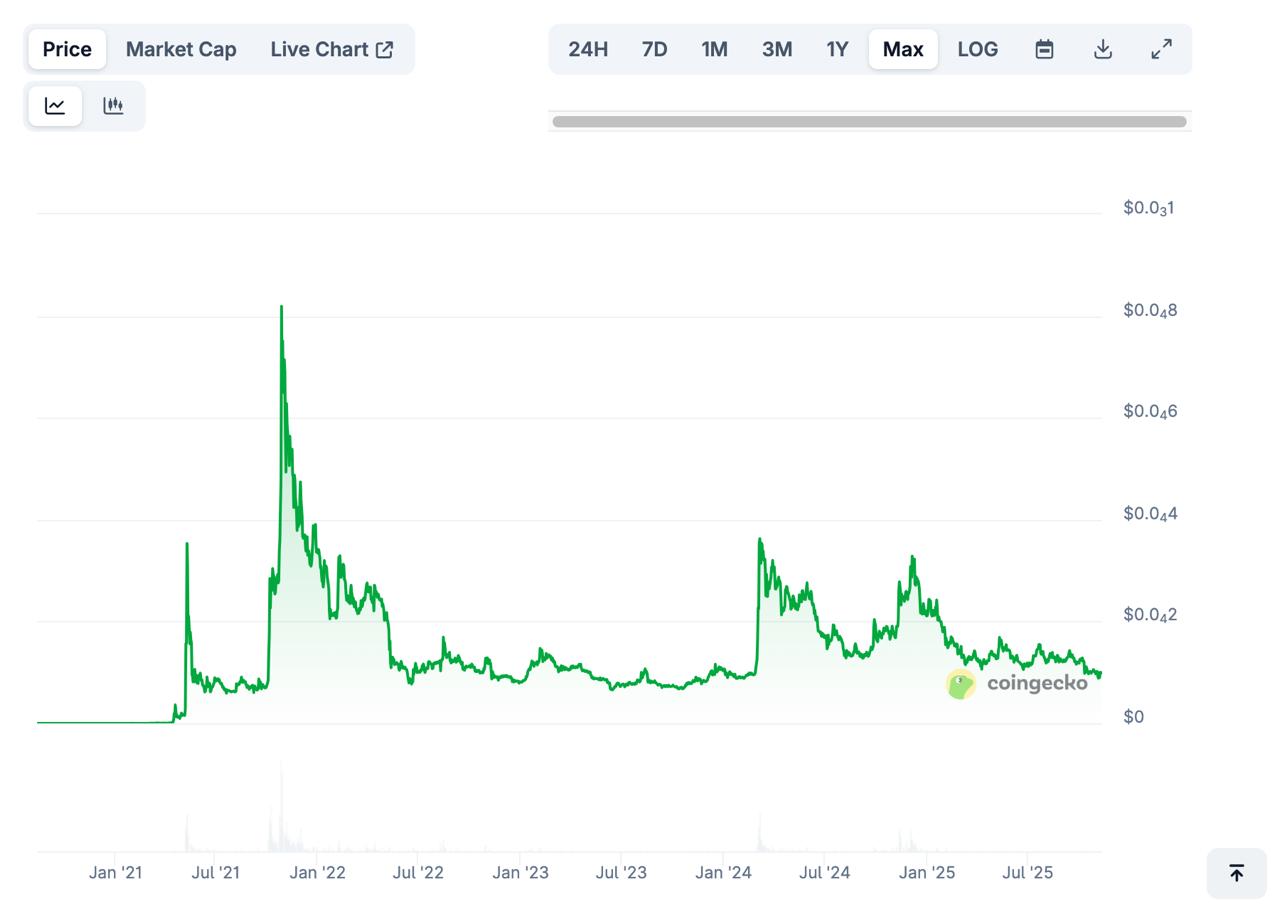Image resolution: width=1280 pixels, height=912 pixels.
Task: Expand chart to fullscreen
Action: pos(1161,49)
